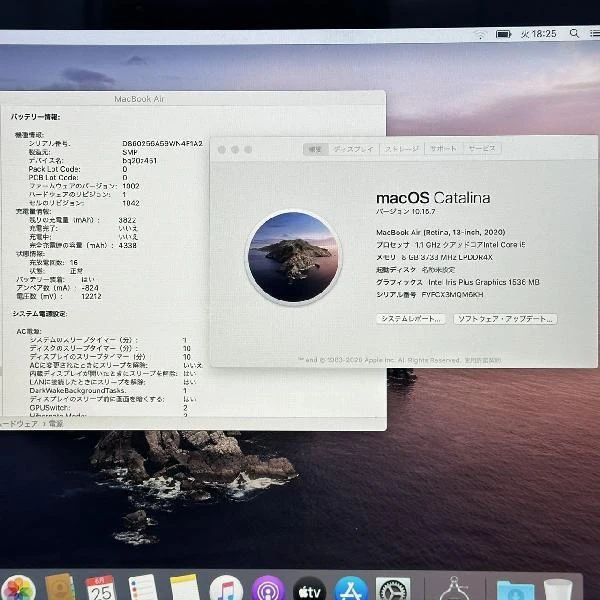Open Spotlight search magnifier
The height and width of the screenshot is (600, 600).
(574, 33)
